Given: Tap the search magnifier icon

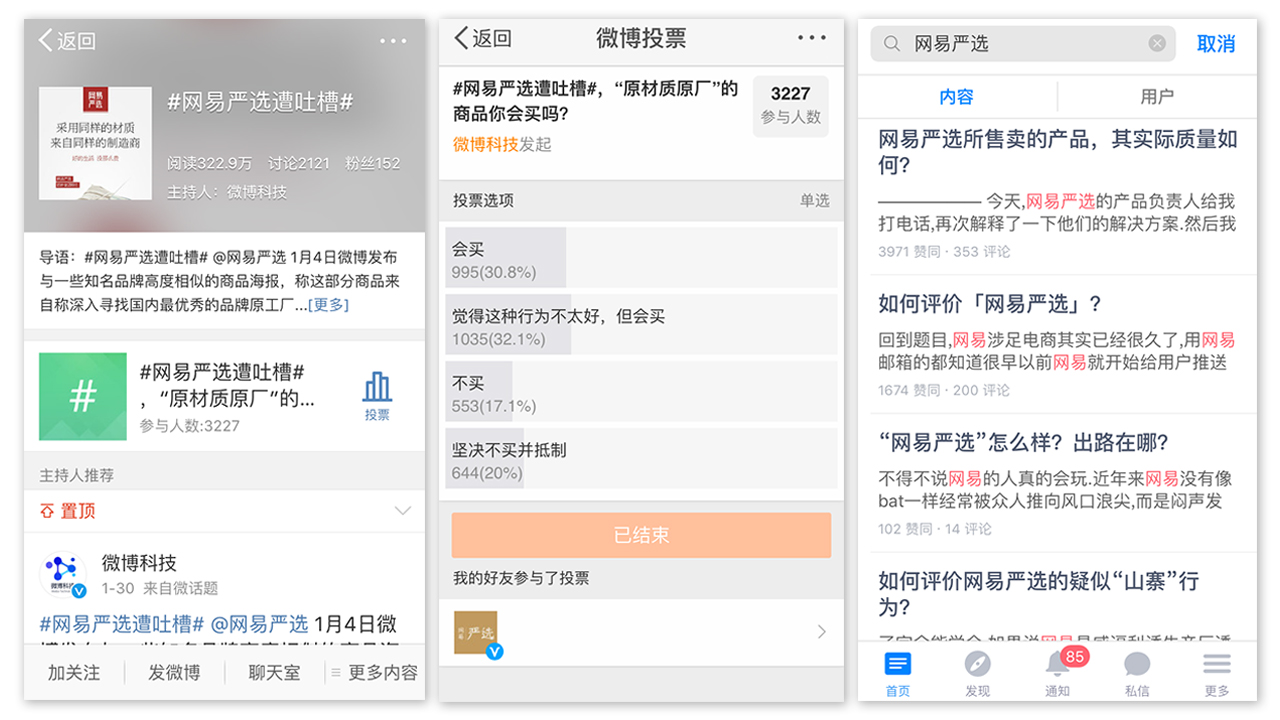Looking at the screenshot, I should 892,44.
